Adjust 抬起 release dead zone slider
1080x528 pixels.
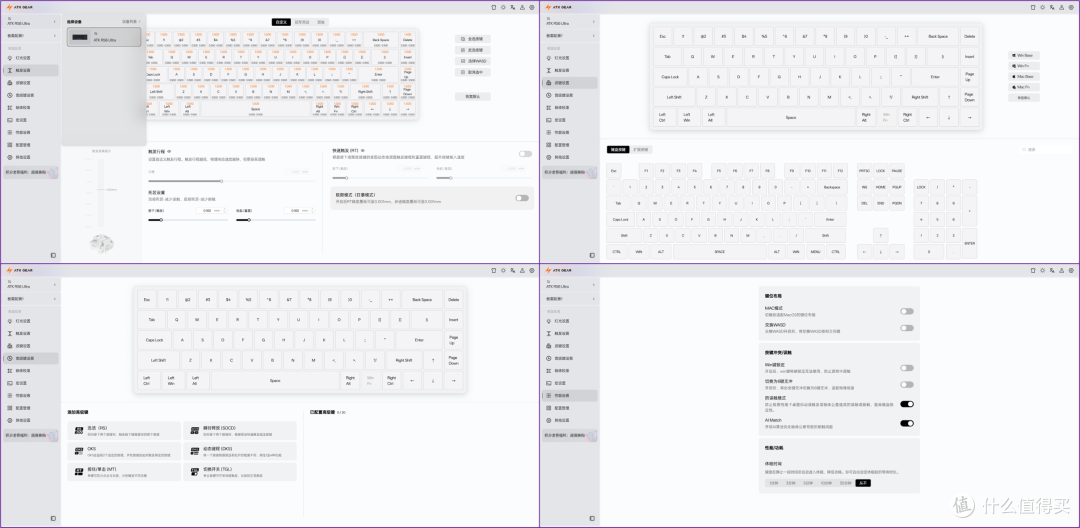tap(276, 220)
